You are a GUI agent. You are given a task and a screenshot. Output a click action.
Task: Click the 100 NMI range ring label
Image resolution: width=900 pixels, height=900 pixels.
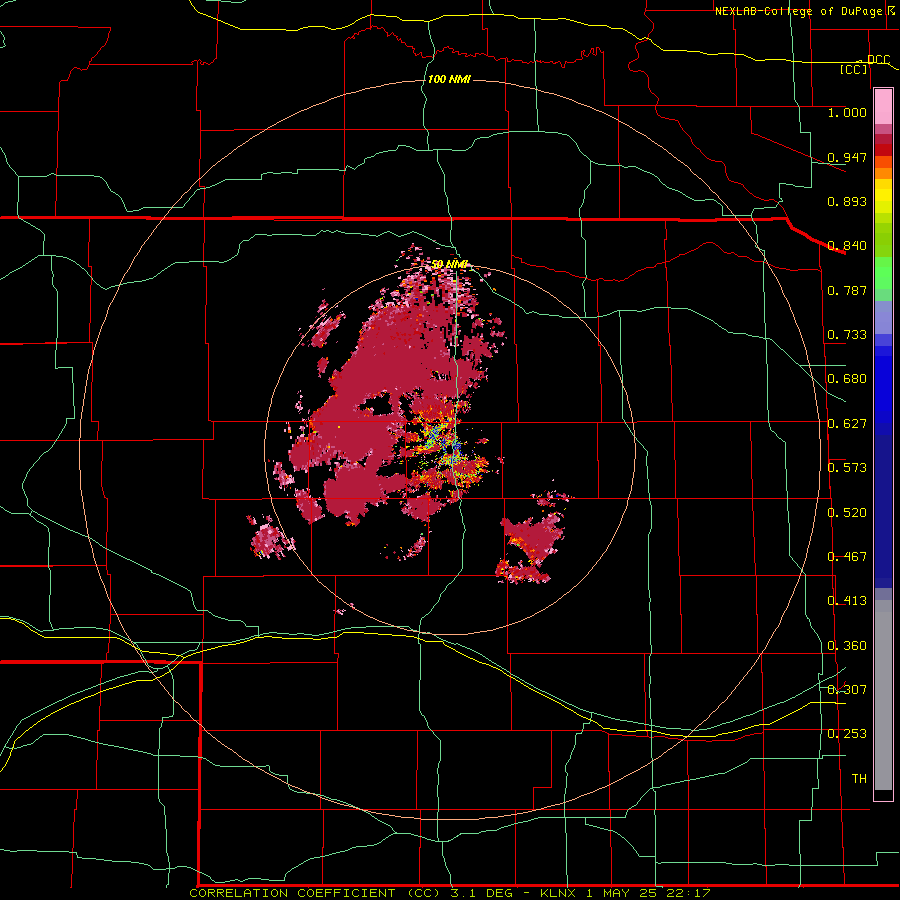point(449,79)
